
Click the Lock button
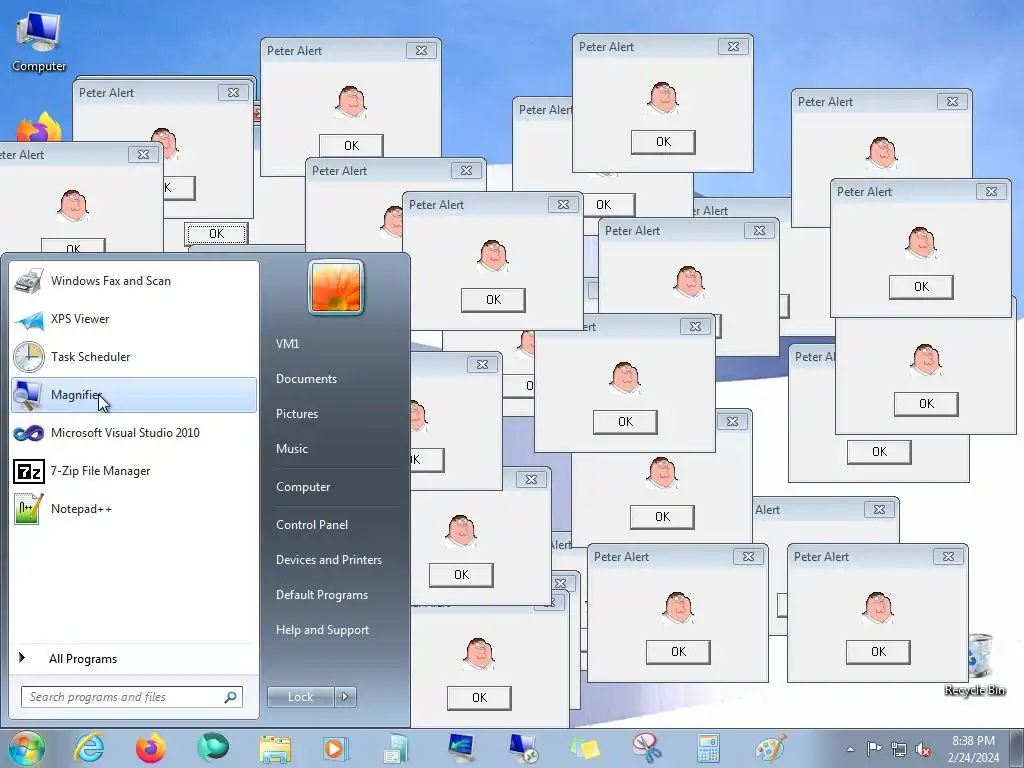coord(301,697)
